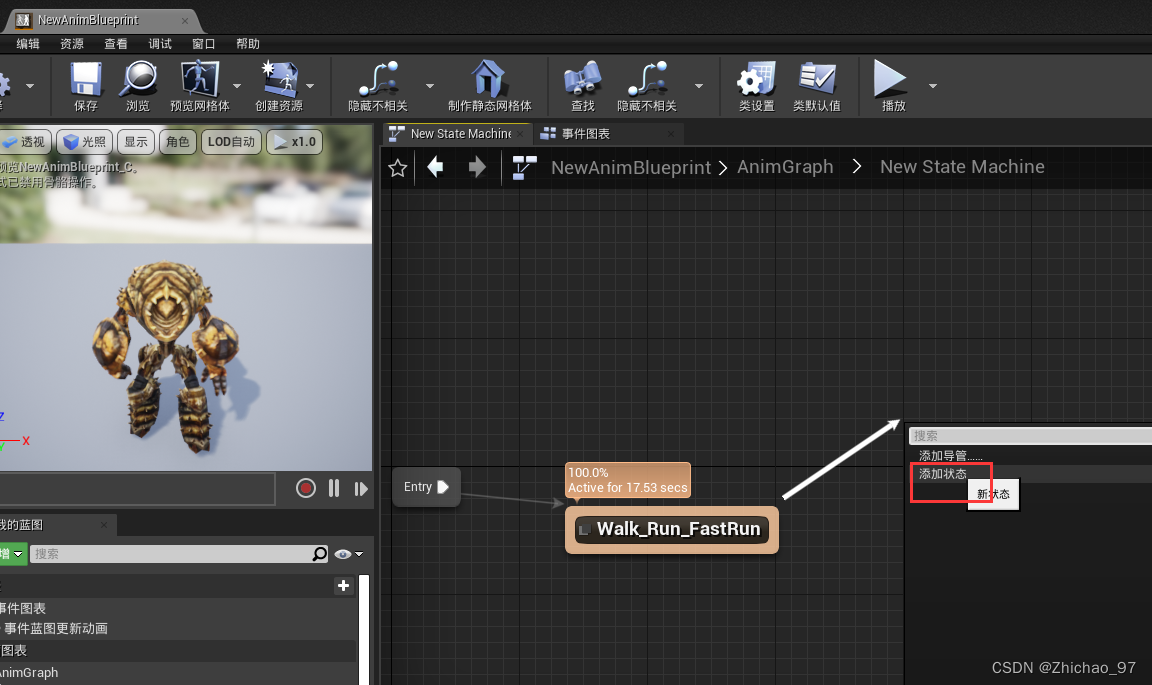The height and width of the screenshot is (685, 1152).
Task: Pause the preview animation playback
Action: coord(334,488)
